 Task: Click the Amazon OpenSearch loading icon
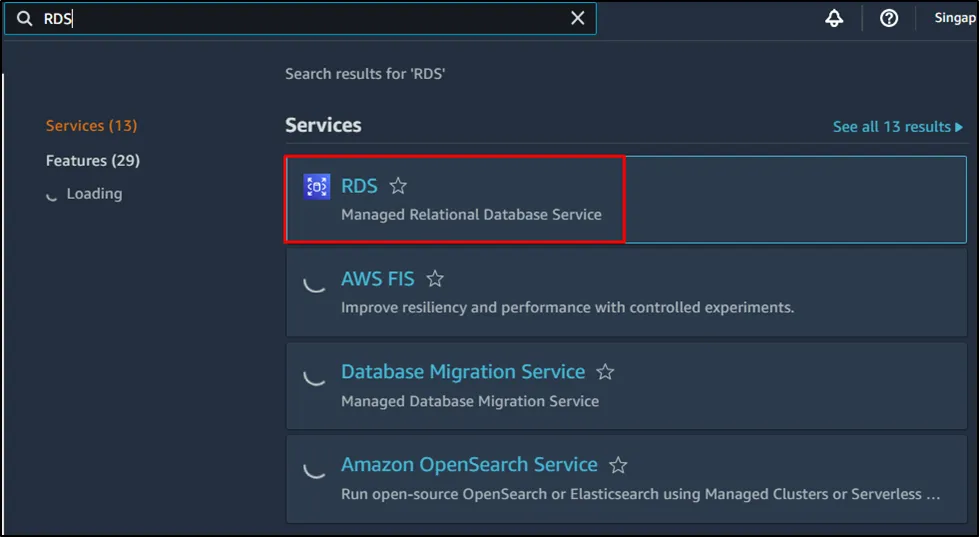click(x=315, y=468)
